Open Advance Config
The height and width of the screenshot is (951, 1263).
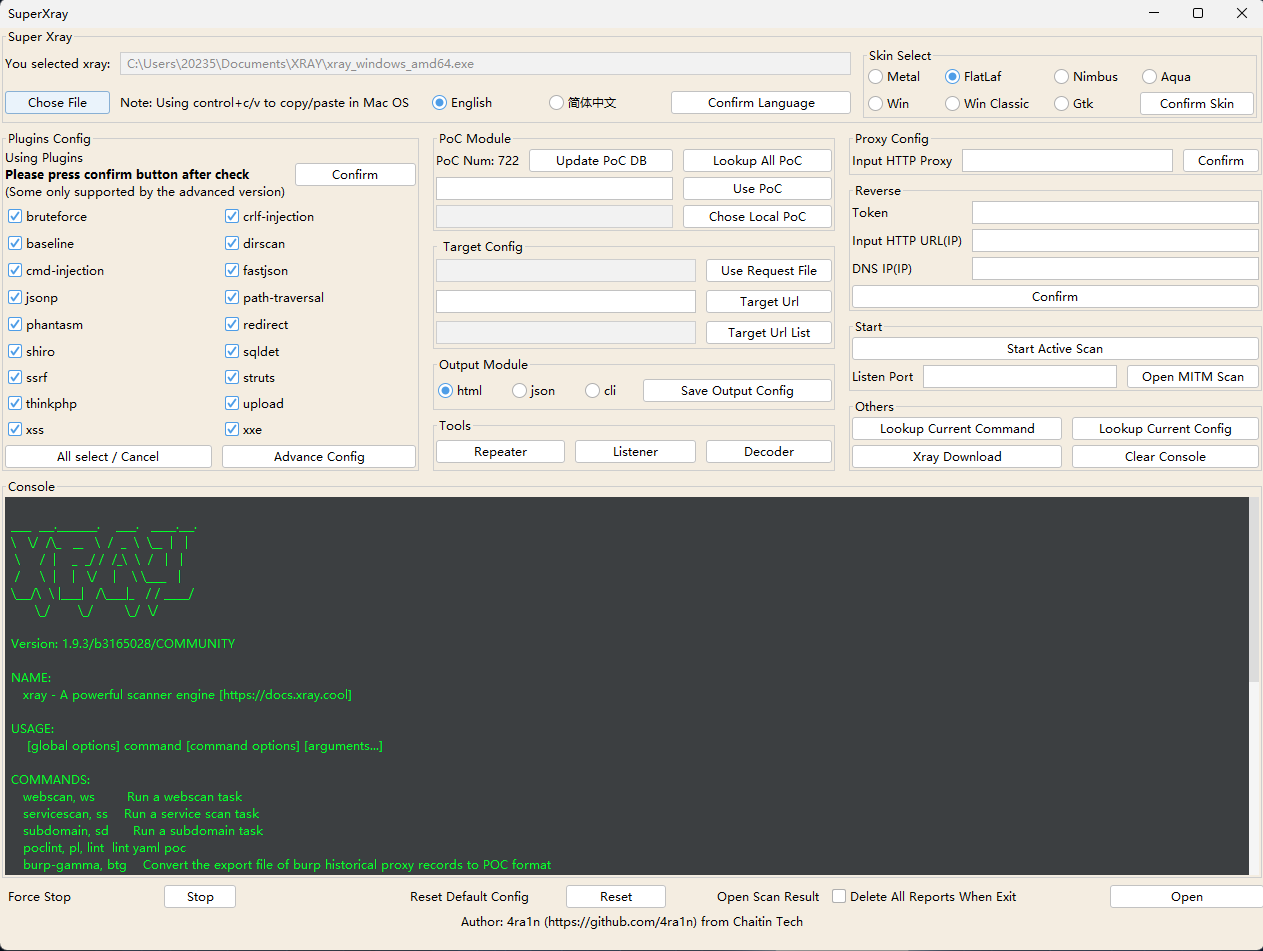click(x=319, y=457)
